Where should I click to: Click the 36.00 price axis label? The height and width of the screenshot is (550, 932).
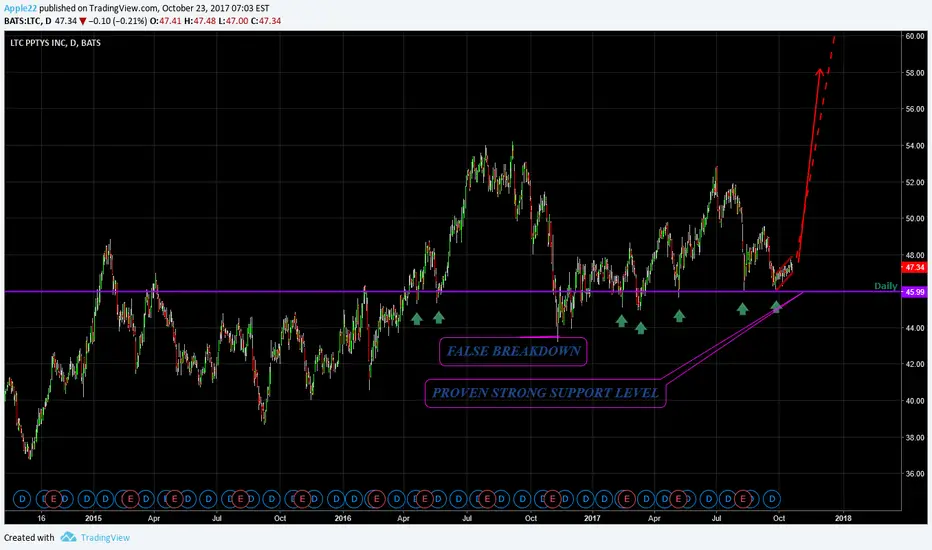coord(915,474)
